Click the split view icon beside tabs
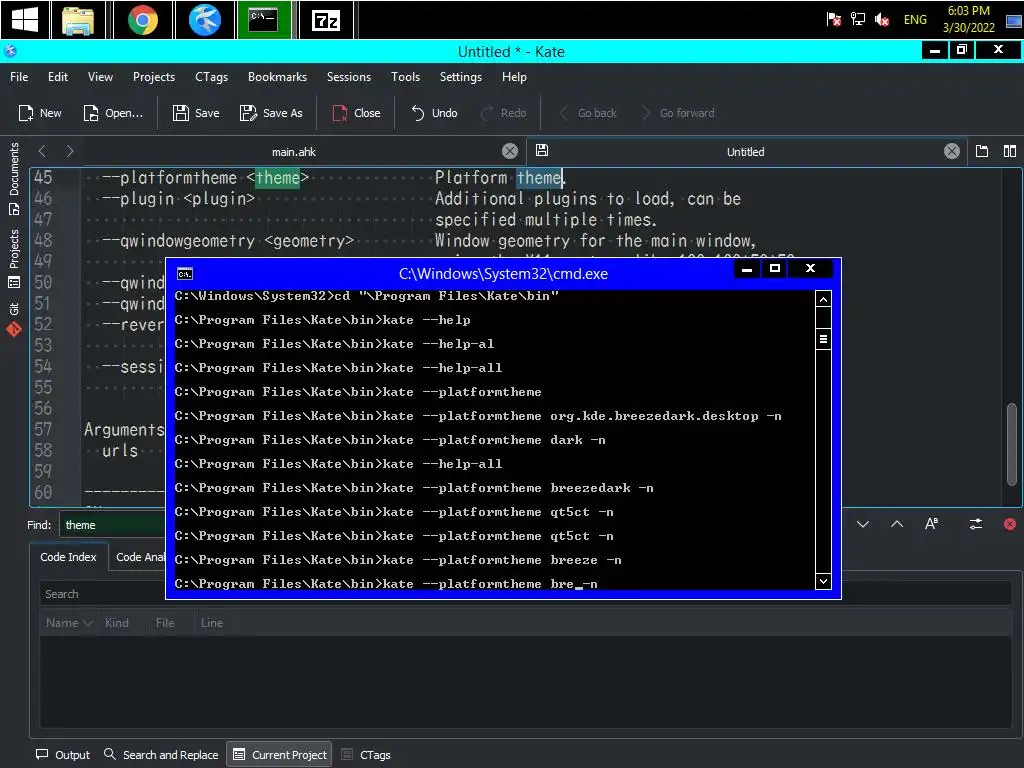1024x768 pixels. click(x=1010, y=152)
